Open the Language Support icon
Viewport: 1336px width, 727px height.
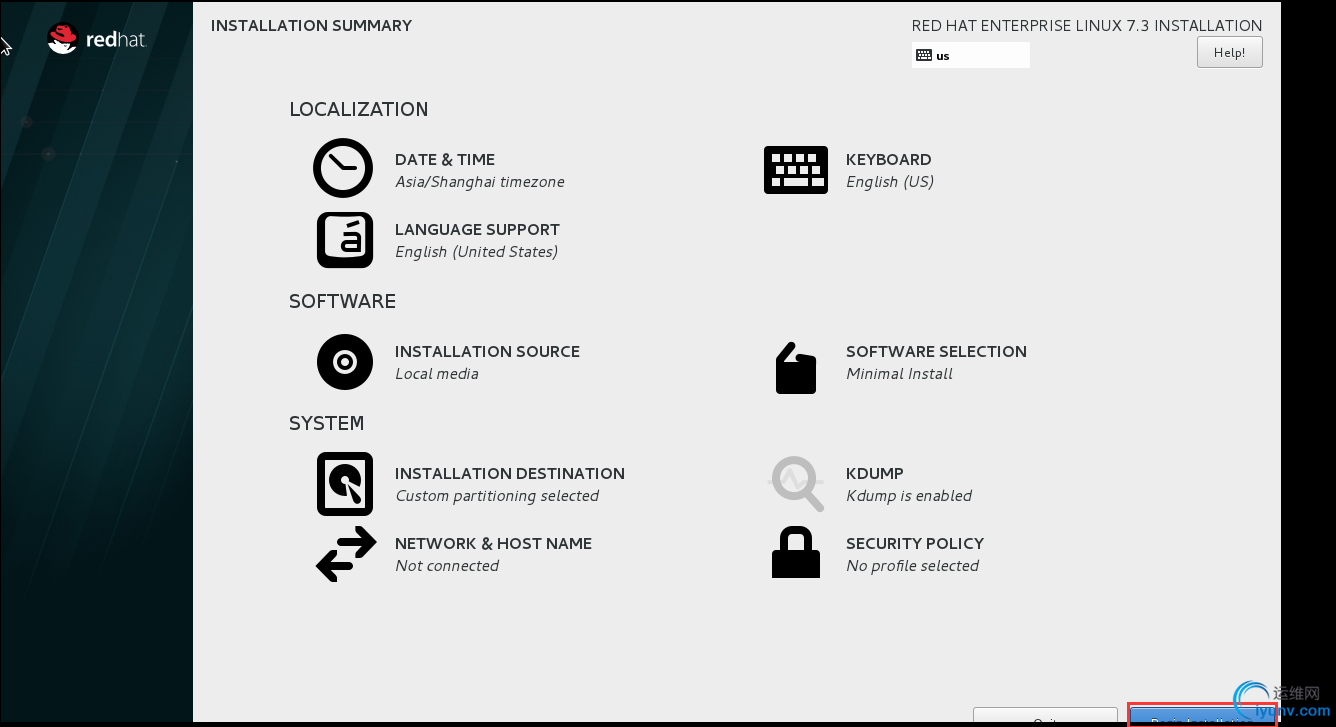pos(345,240)
